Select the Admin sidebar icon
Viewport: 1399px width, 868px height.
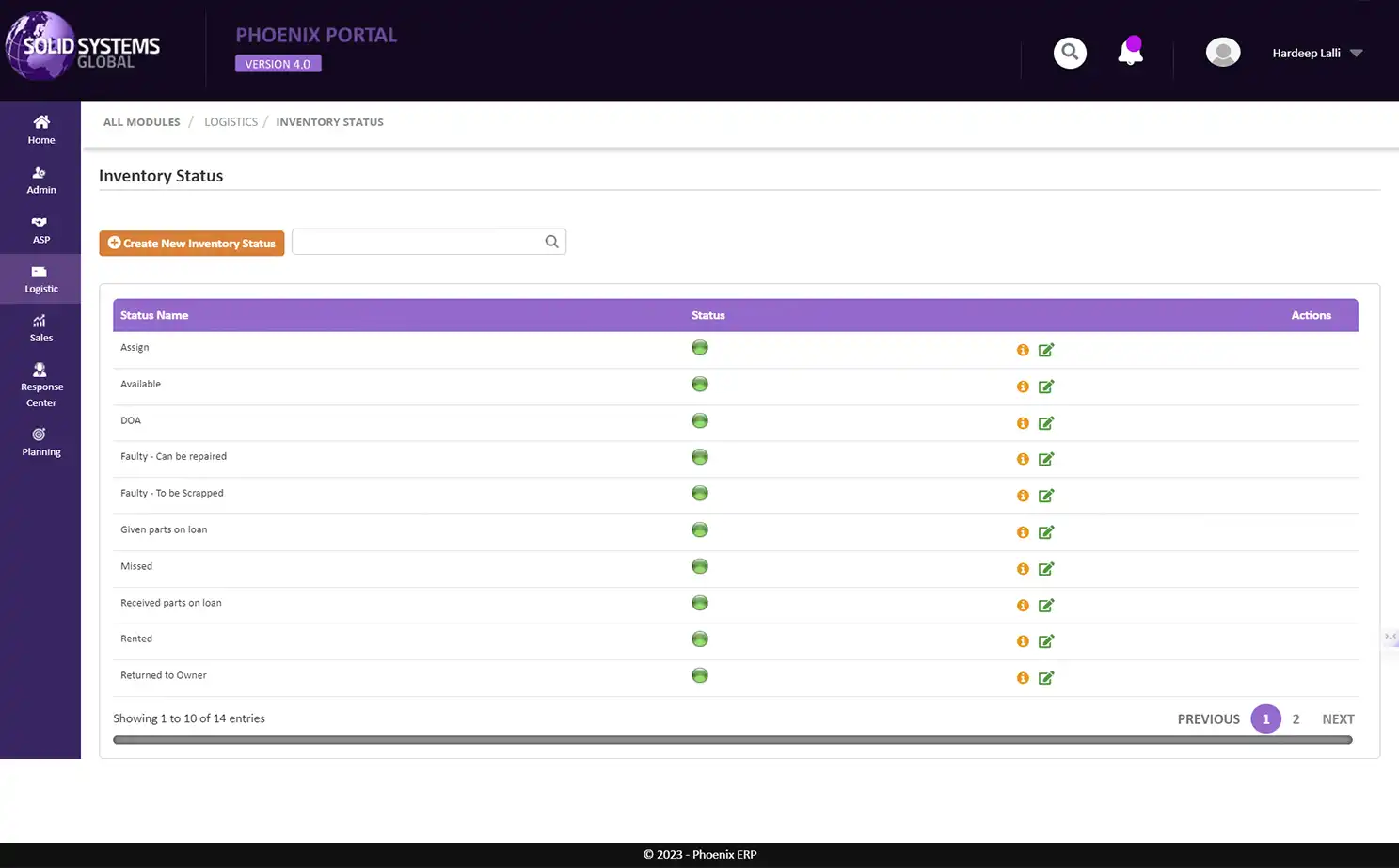click(x=40, y=179)
